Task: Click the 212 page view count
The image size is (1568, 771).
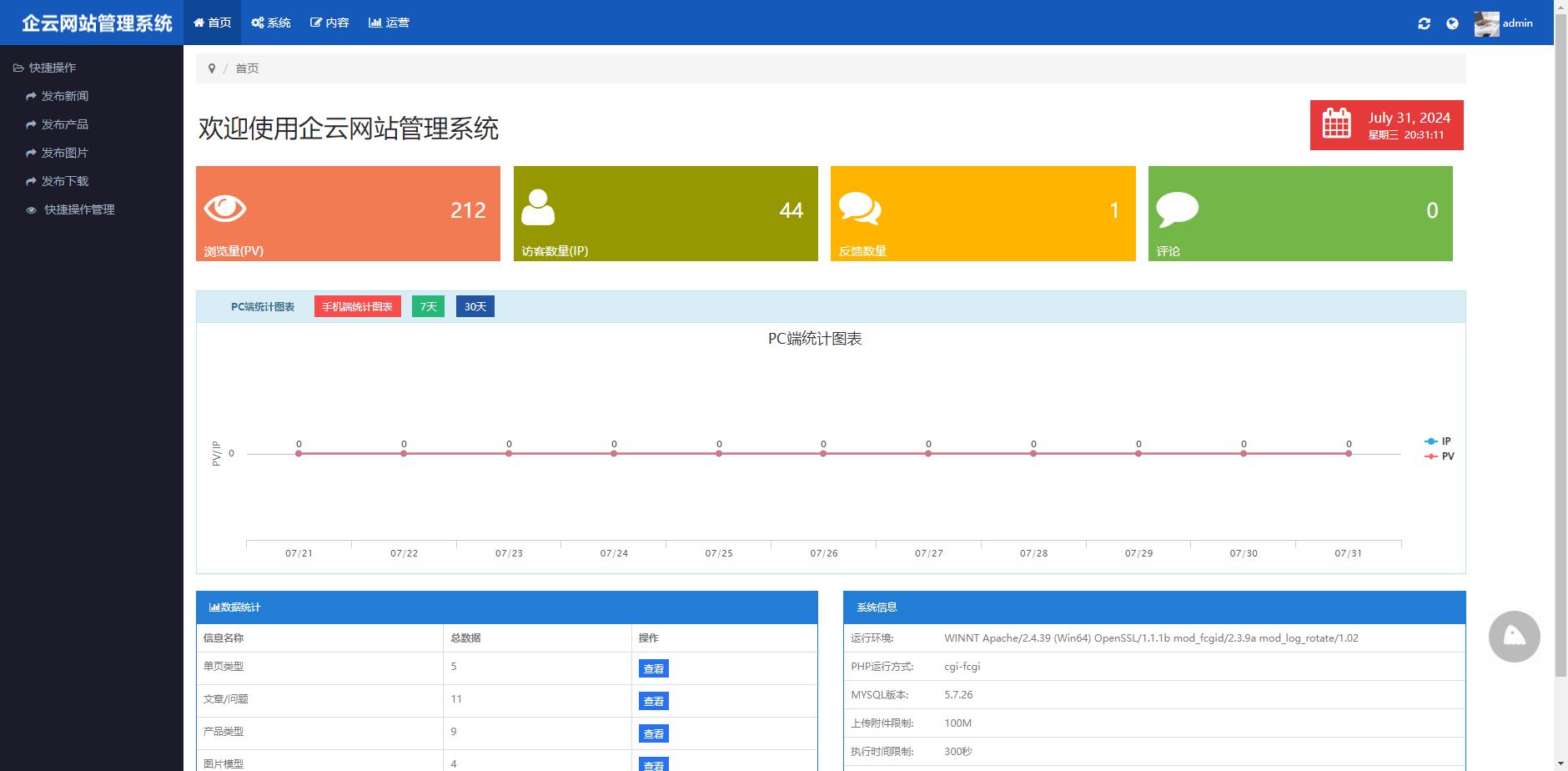Action: [x=468, y=210]
